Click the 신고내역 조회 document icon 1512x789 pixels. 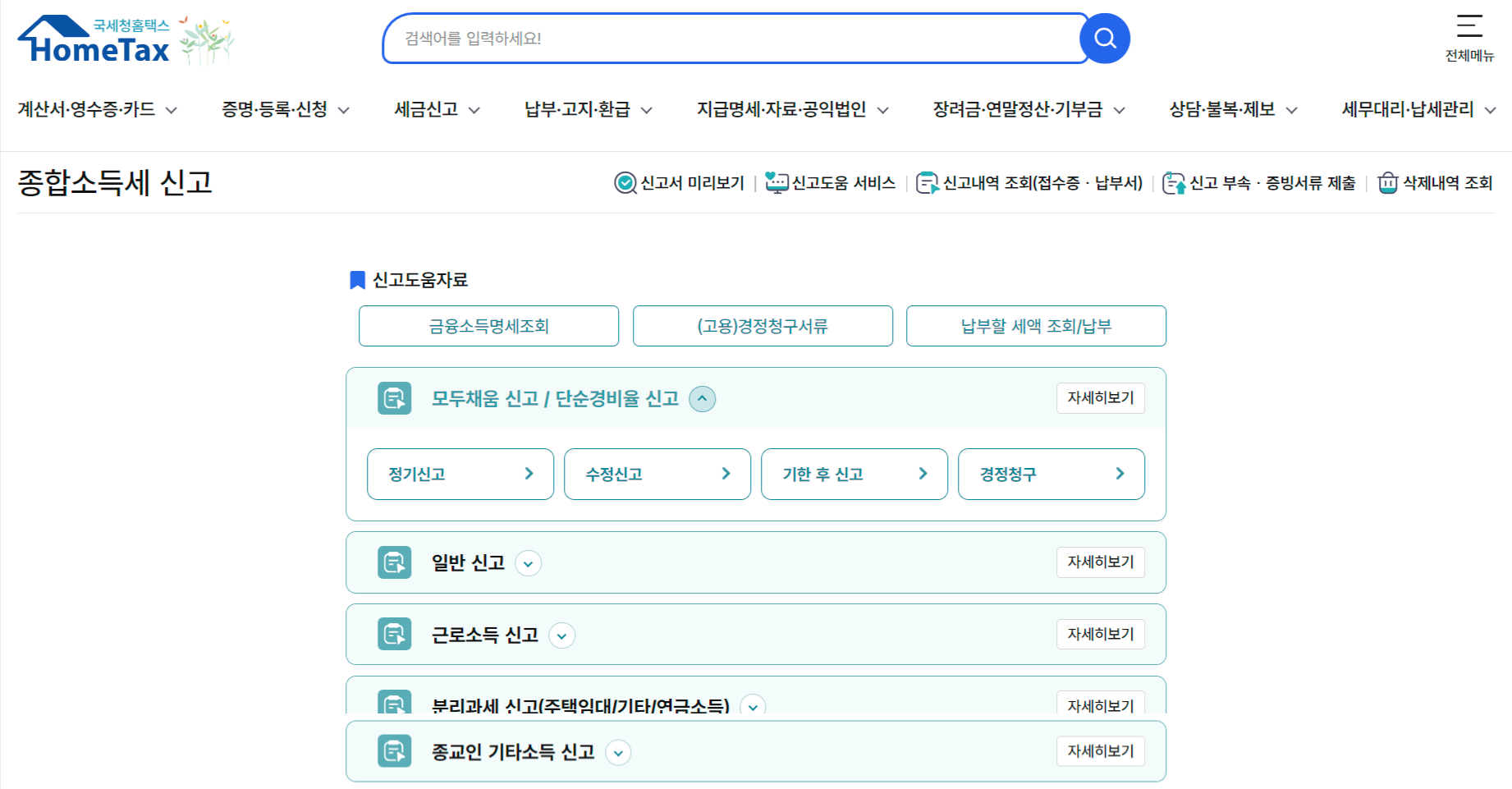(x=928, y=182)
